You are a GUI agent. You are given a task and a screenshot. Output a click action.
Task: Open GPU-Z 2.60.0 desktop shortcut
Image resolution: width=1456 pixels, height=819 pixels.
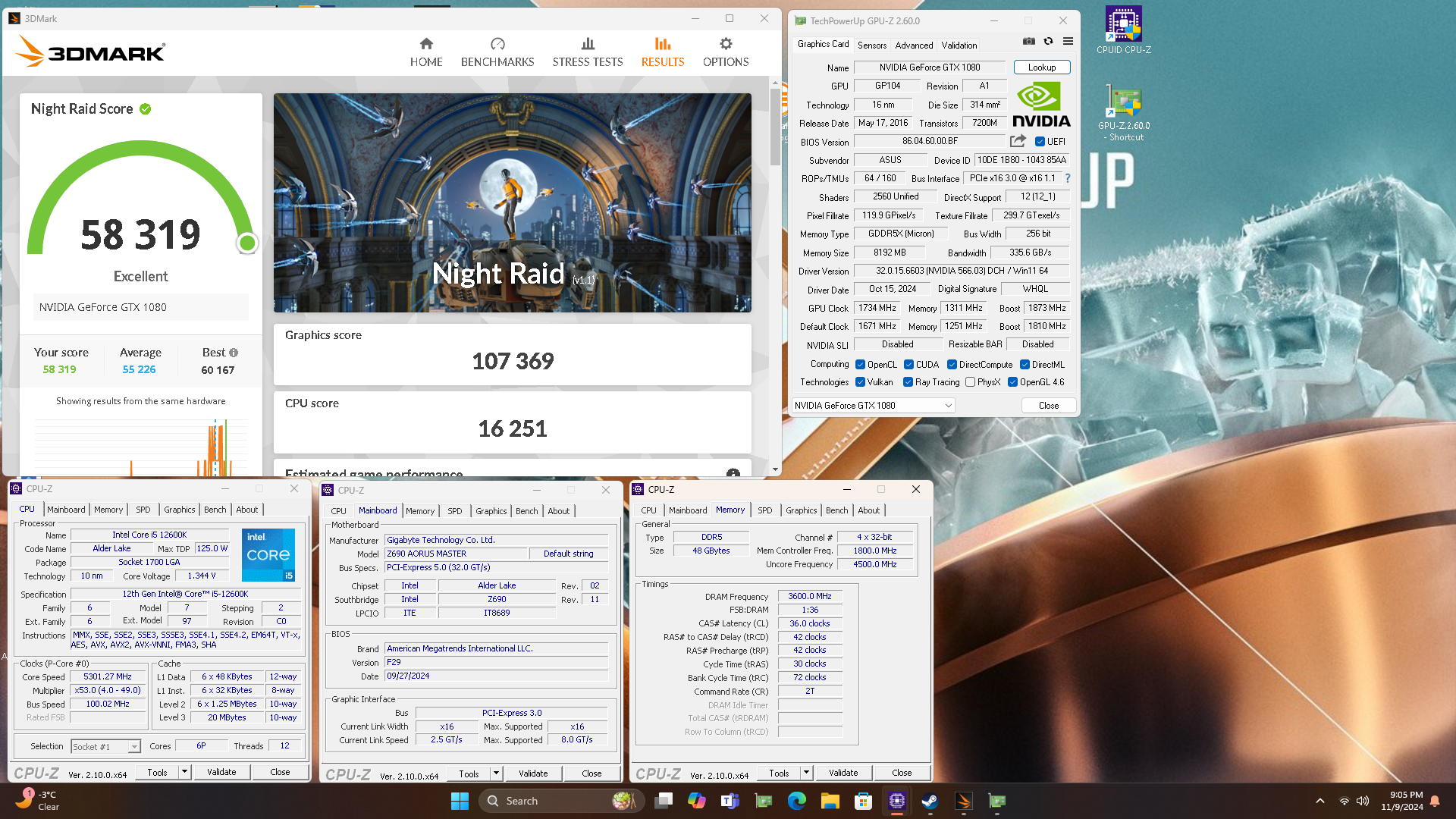tap(1124, 114)
